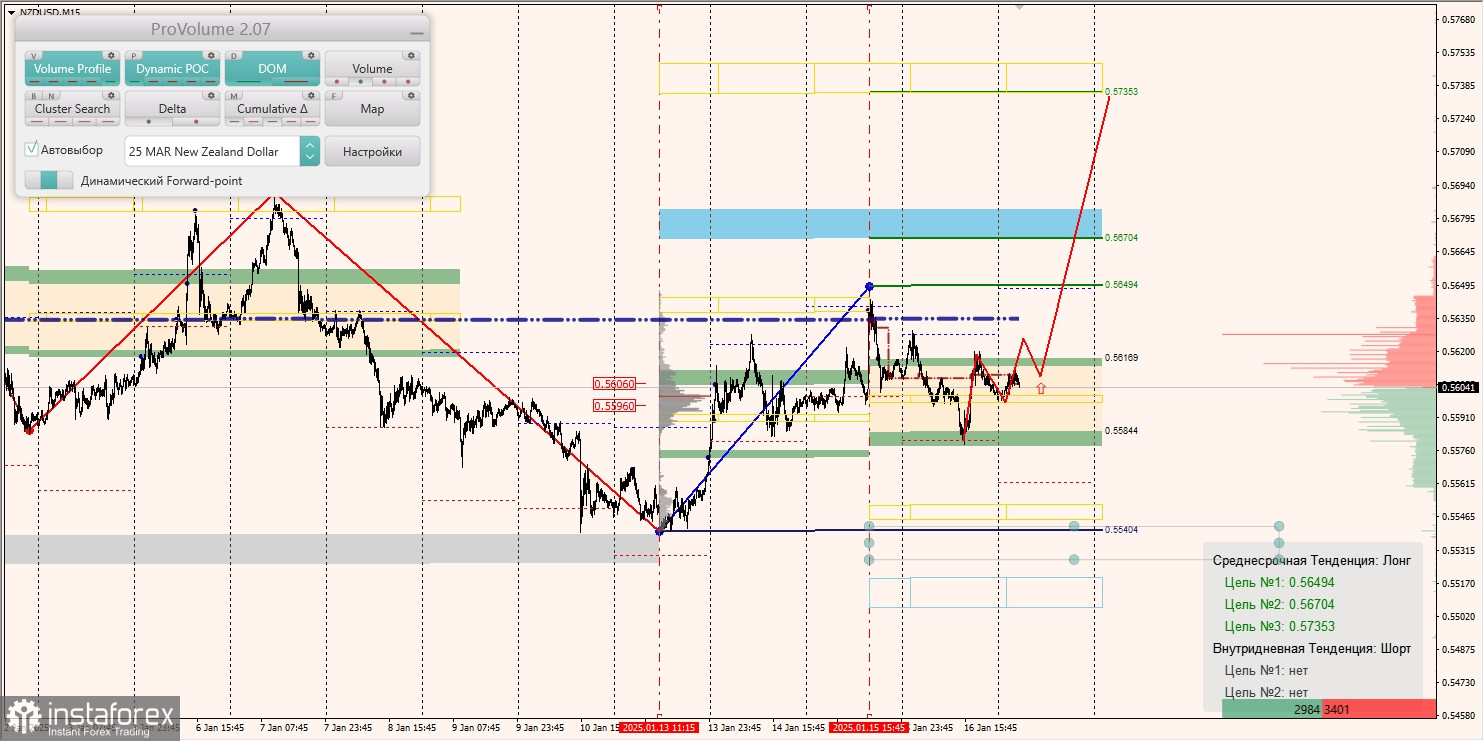This screenshot has height=741, width=1484.
Task: Open Volume Profile gear settings
Action: [x=111, y=56]
